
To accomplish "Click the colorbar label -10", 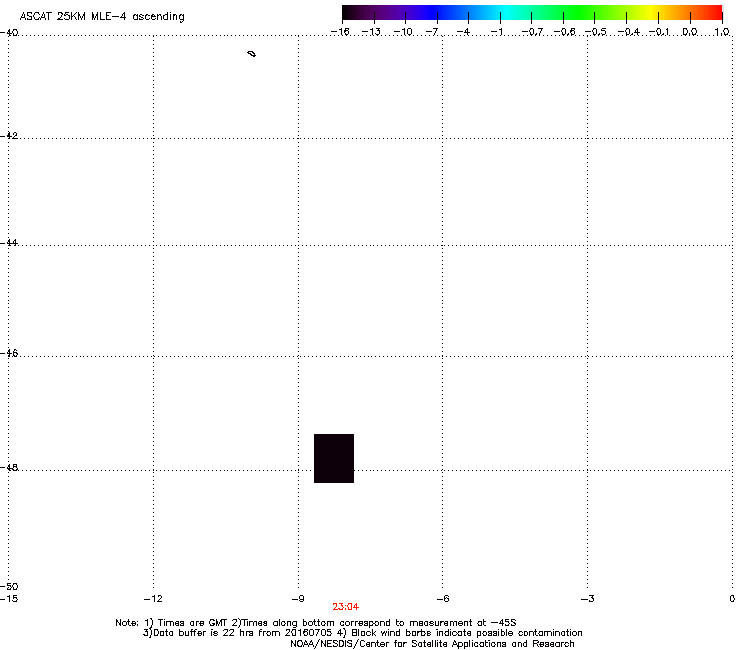I will click(x=403, y=32).
